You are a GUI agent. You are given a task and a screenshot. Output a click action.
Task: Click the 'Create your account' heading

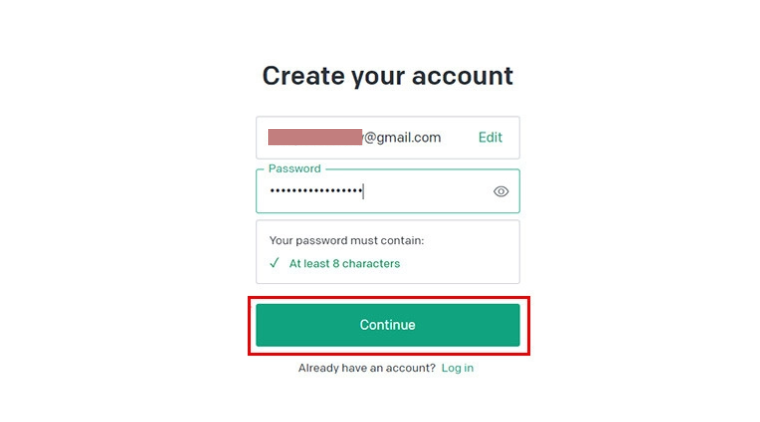click(x=388, y=76)
